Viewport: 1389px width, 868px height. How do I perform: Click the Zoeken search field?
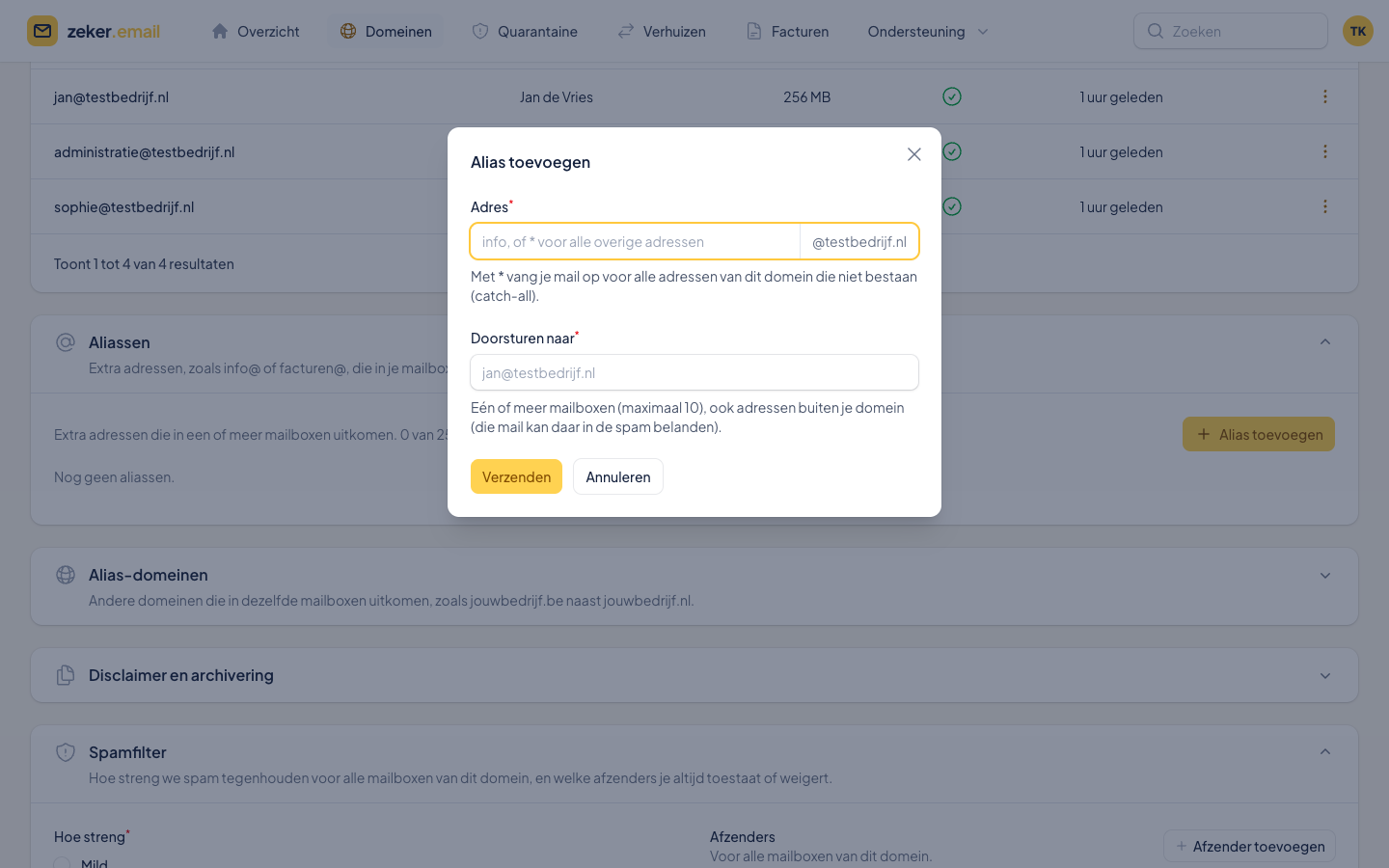coord(1231,31)
